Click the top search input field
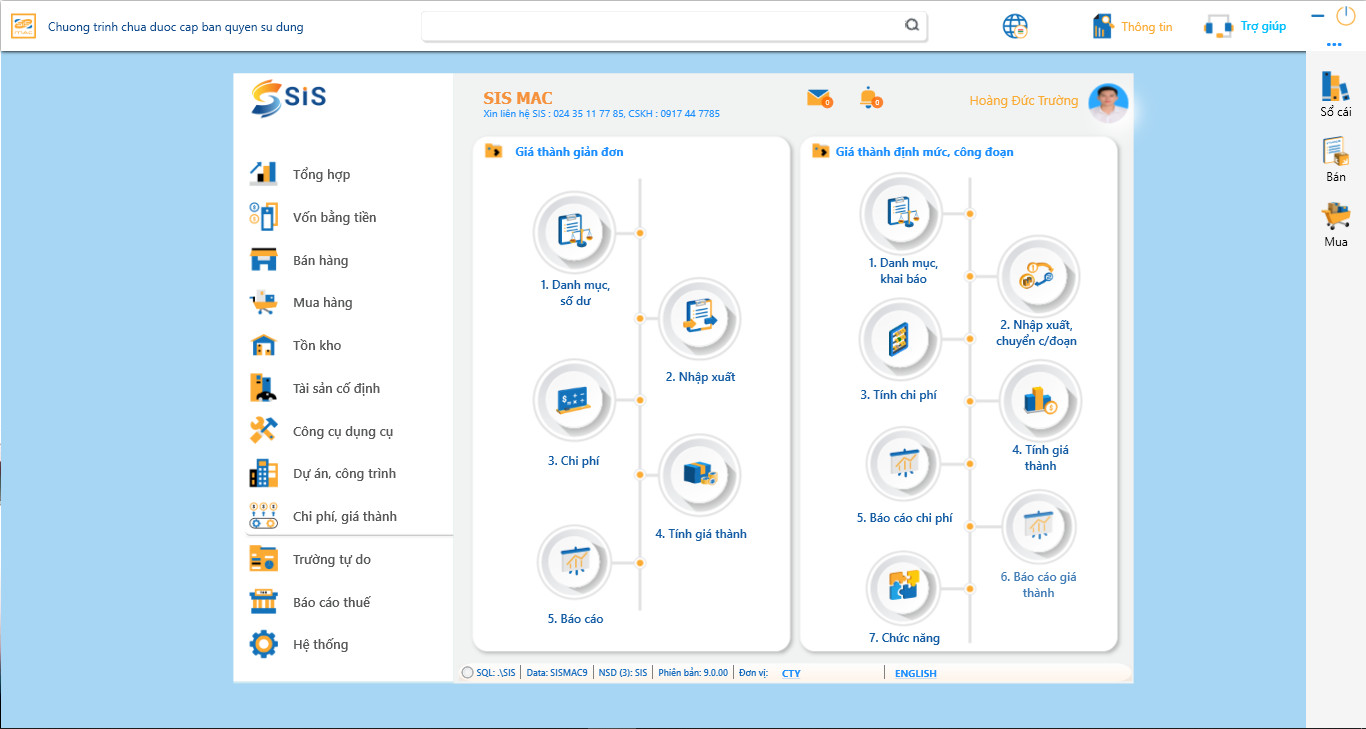1366x729 pixels. click(x=661, y=27)
